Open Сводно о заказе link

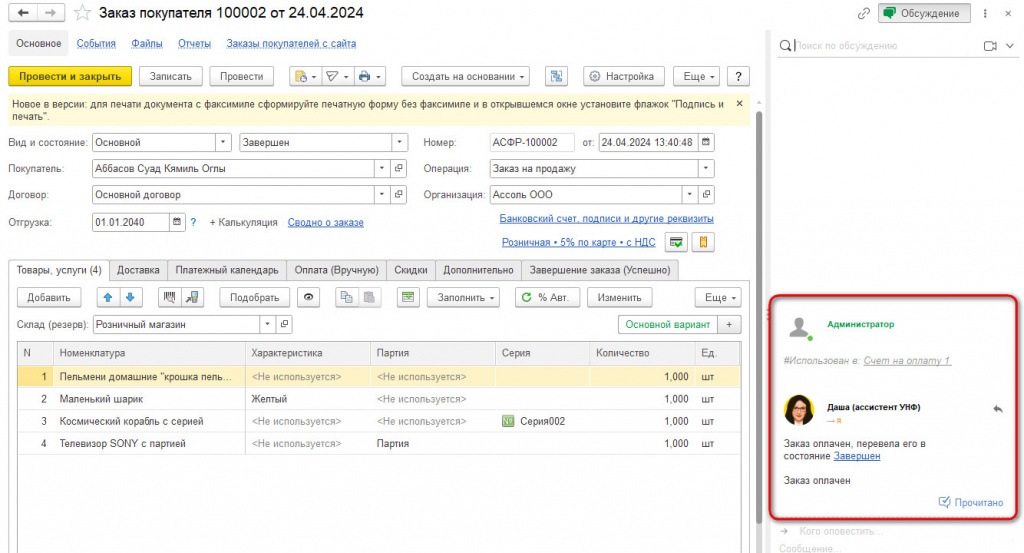pyautogui.click(x=326, y=223)
